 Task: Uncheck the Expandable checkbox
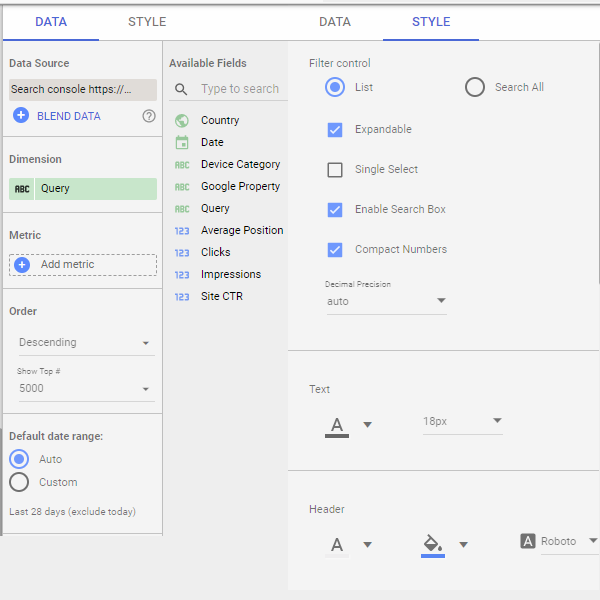click(335, 130)
